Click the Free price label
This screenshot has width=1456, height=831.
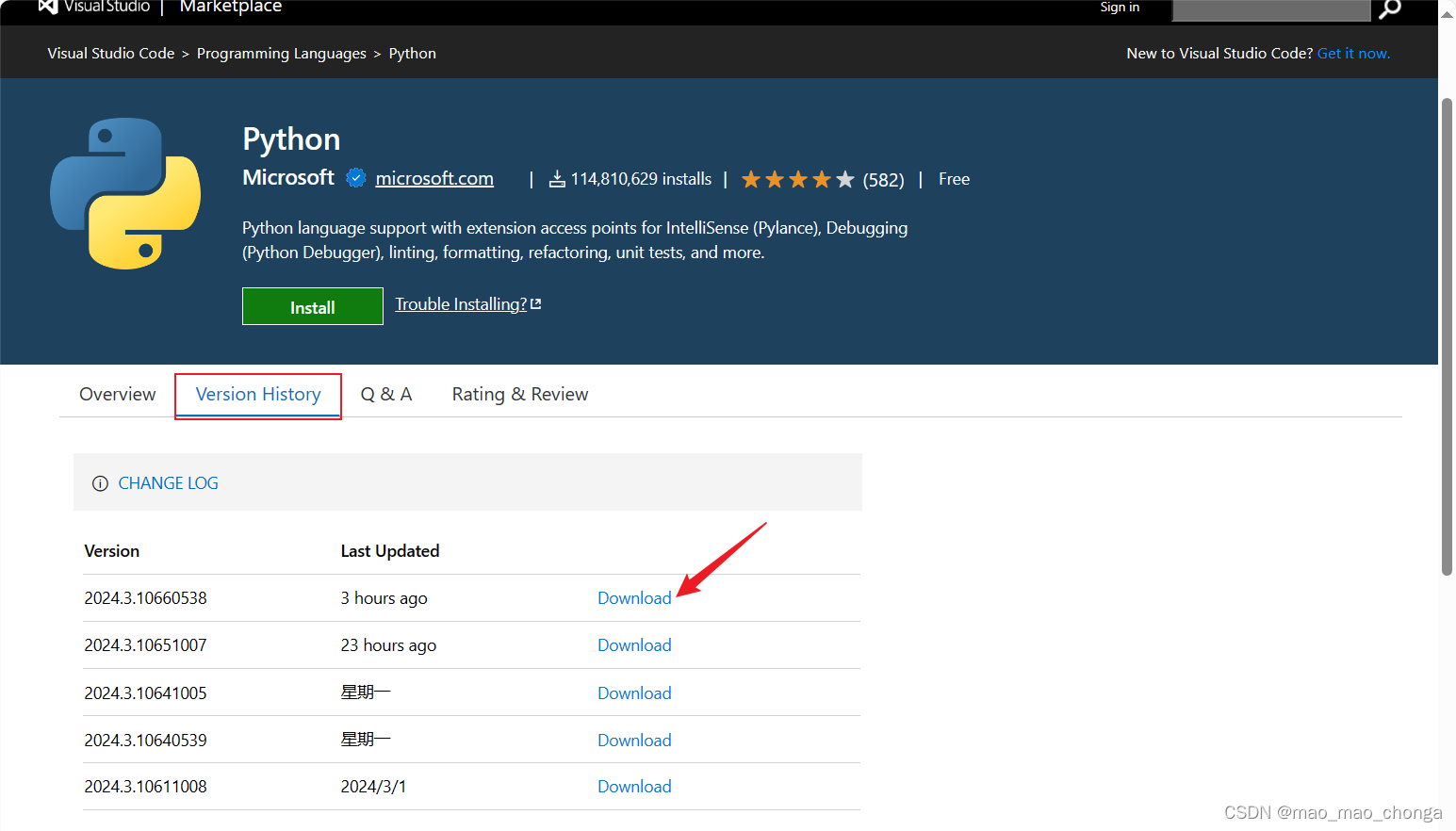click(954, 179)
